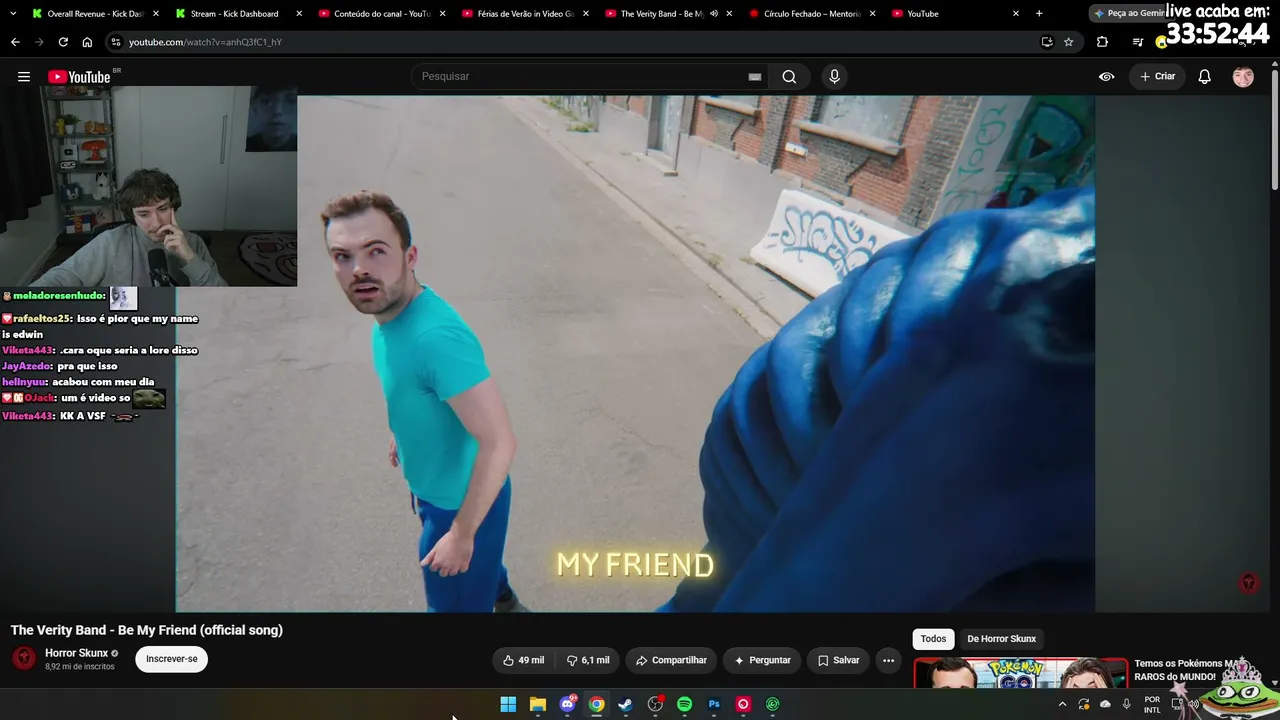Expand the tab search dropdown arrow
The image size is (1280, 720).
click(13, 14)
